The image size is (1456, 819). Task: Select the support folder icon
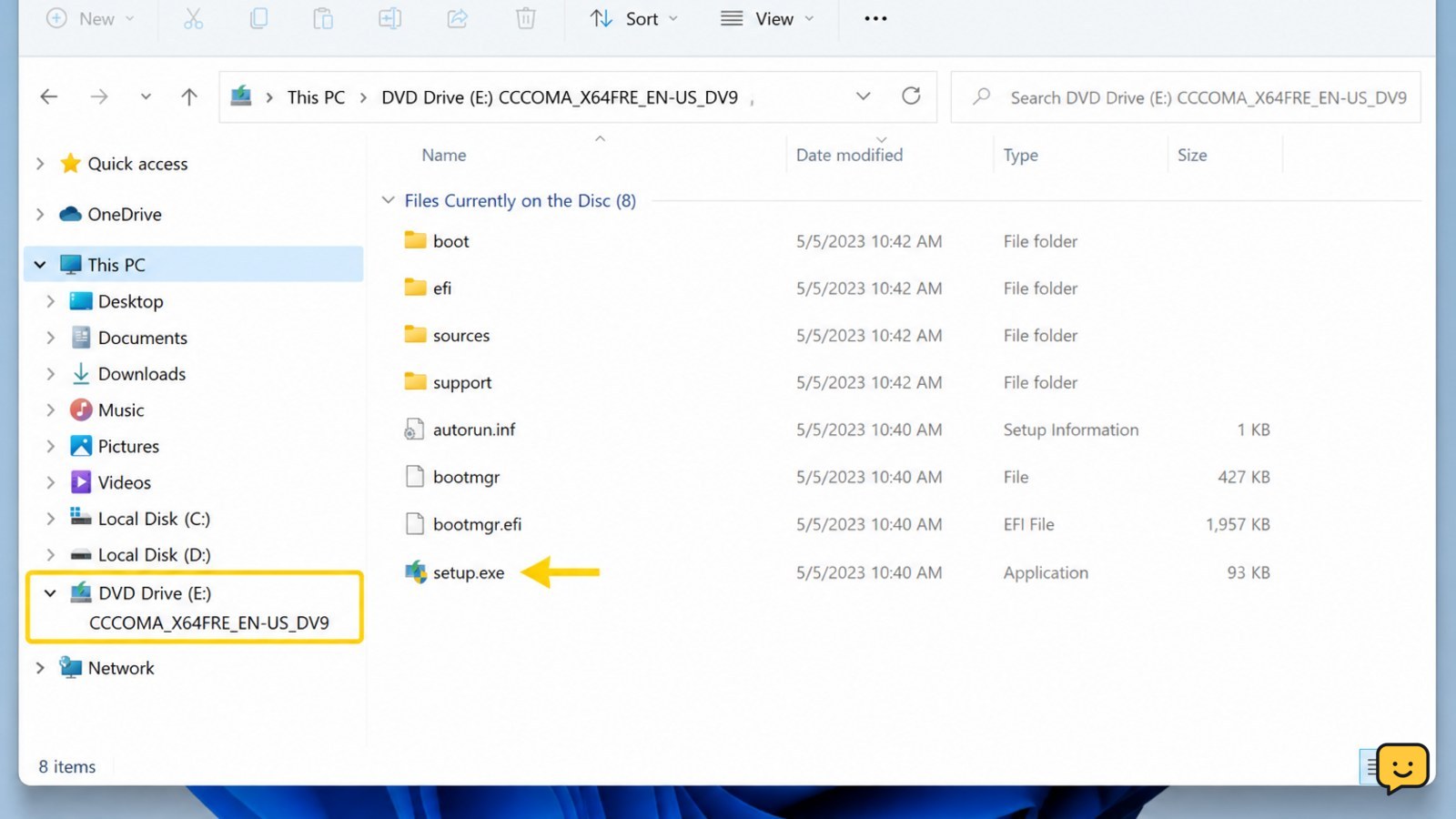(415, 382)
